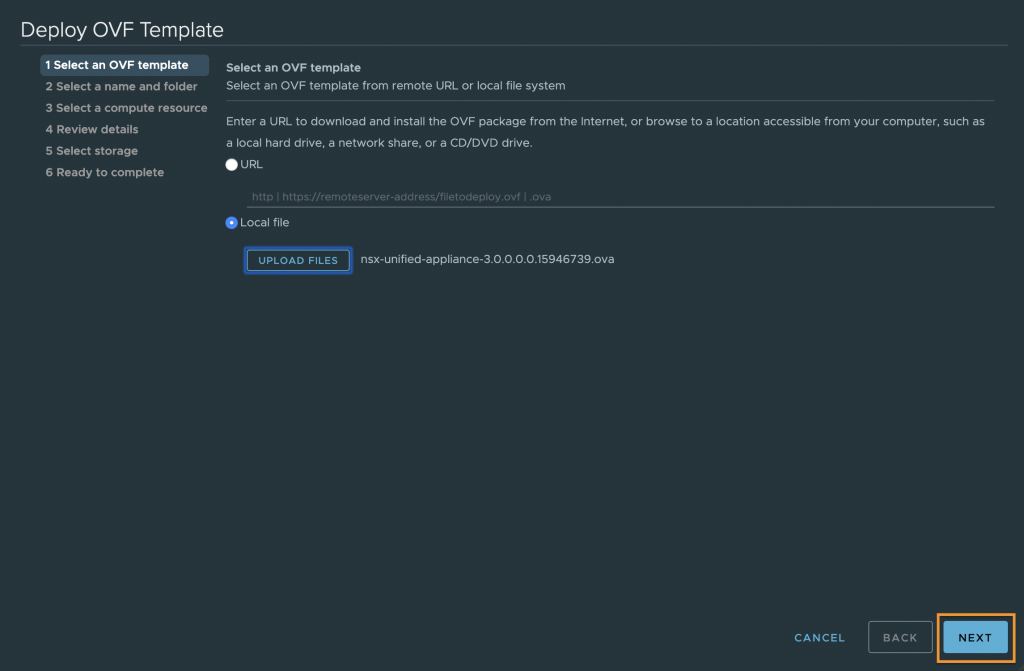
Task: Click NEXT to proceed in wizard
Action: pyautogui.click(x=975, y=638)
